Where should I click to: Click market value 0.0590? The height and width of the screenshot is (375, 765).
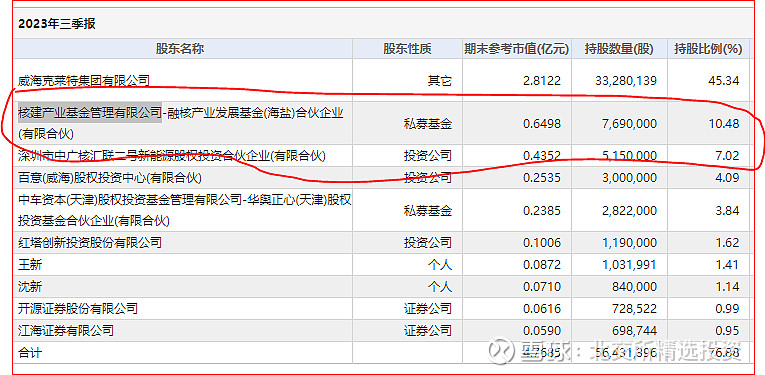(x=542, y=331)
